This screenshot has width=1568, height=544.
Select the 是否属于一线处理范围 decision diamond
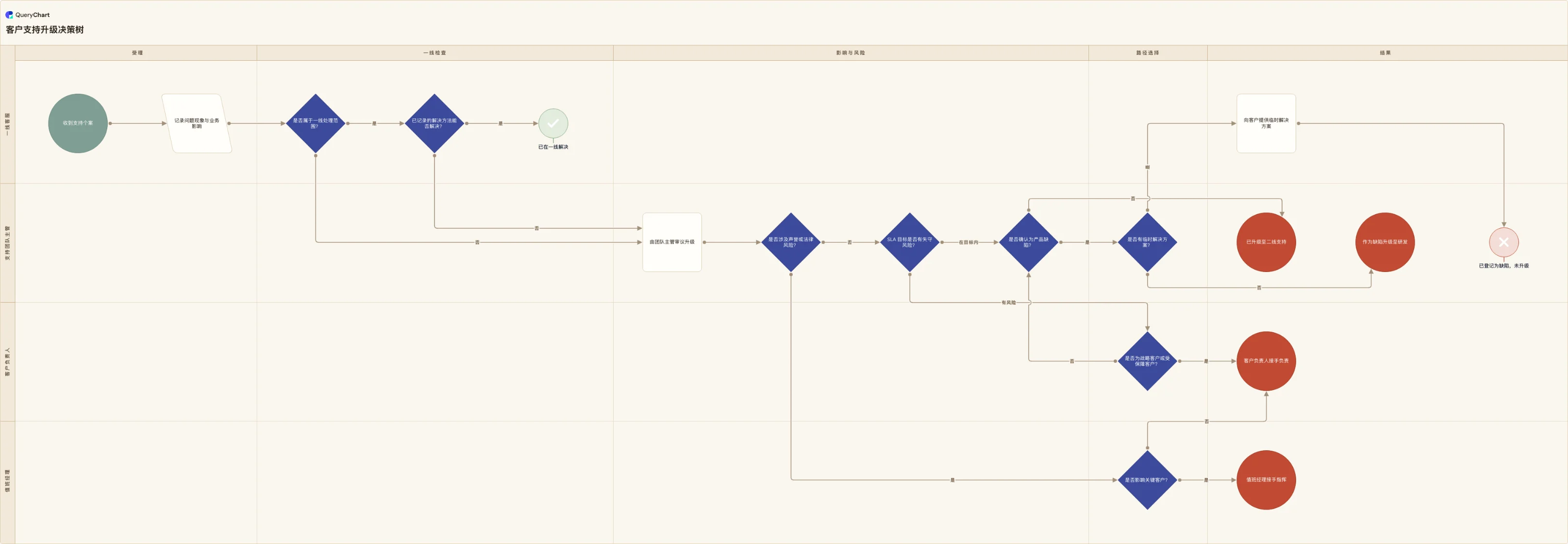(316, 123)
